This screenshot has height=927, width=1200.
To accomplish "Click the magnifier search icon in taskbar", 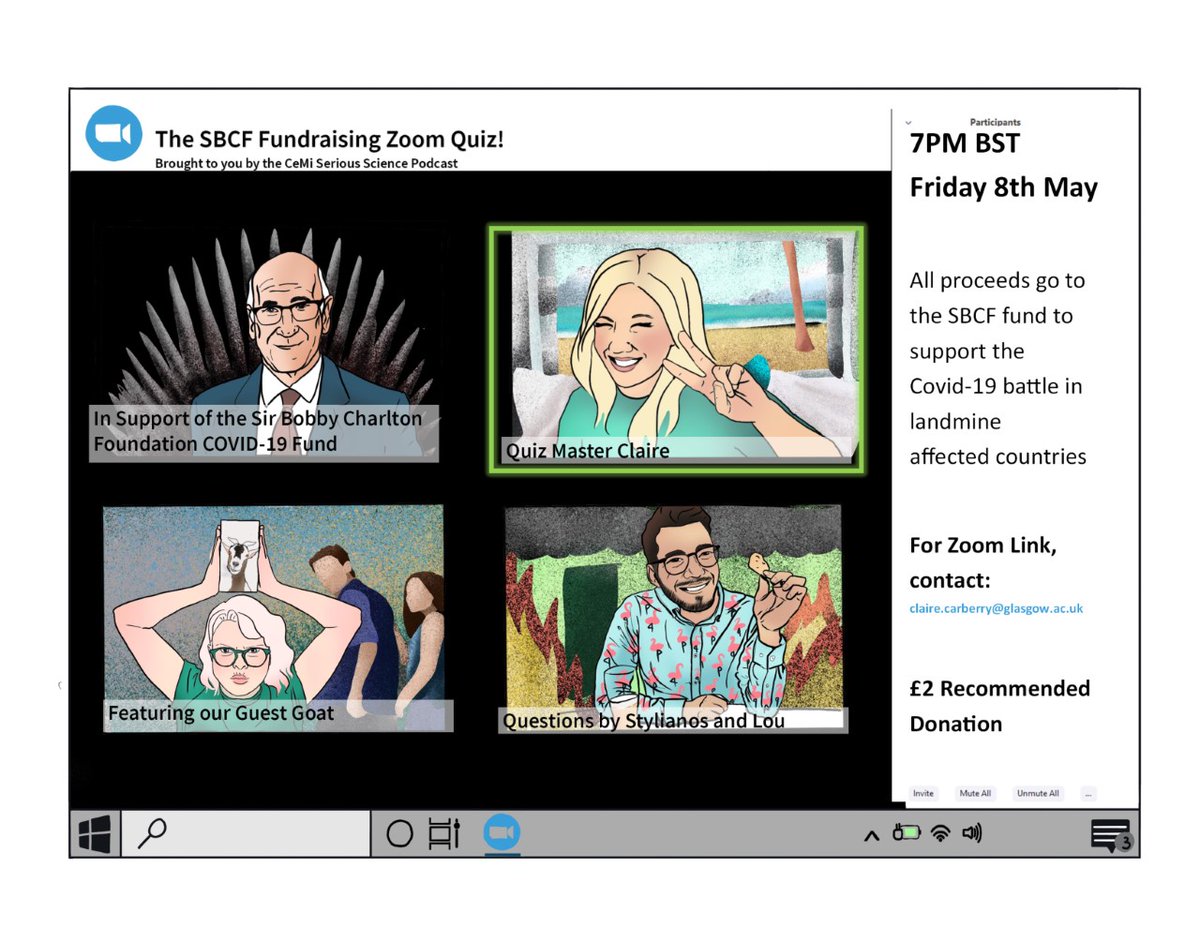I will [x=152, y=833].
